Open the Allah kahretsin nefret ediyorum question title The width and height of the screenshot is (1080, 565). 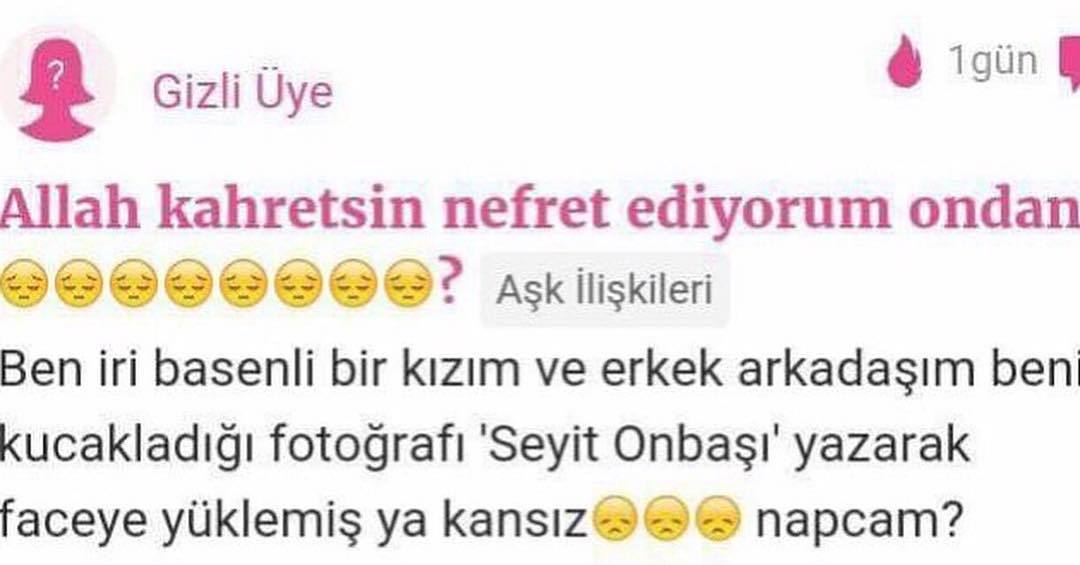tap(540, 209)
